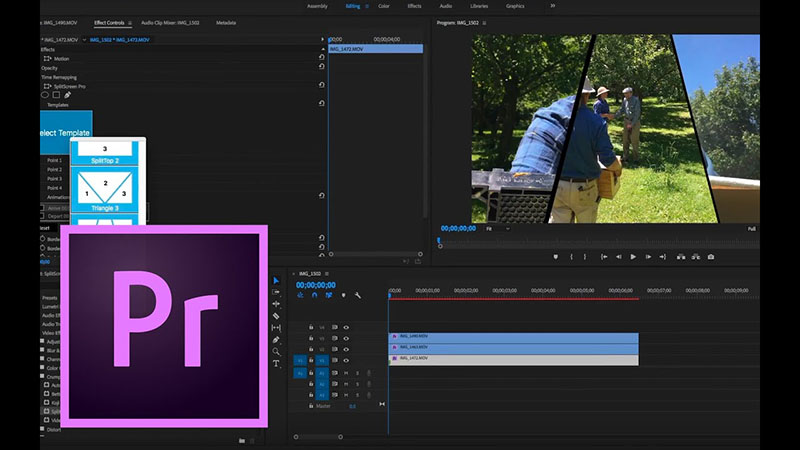The height and width of the screenshot is (450, 800).
Task: Open Editing workspace menu icon
Action: [x=367, y=6]
